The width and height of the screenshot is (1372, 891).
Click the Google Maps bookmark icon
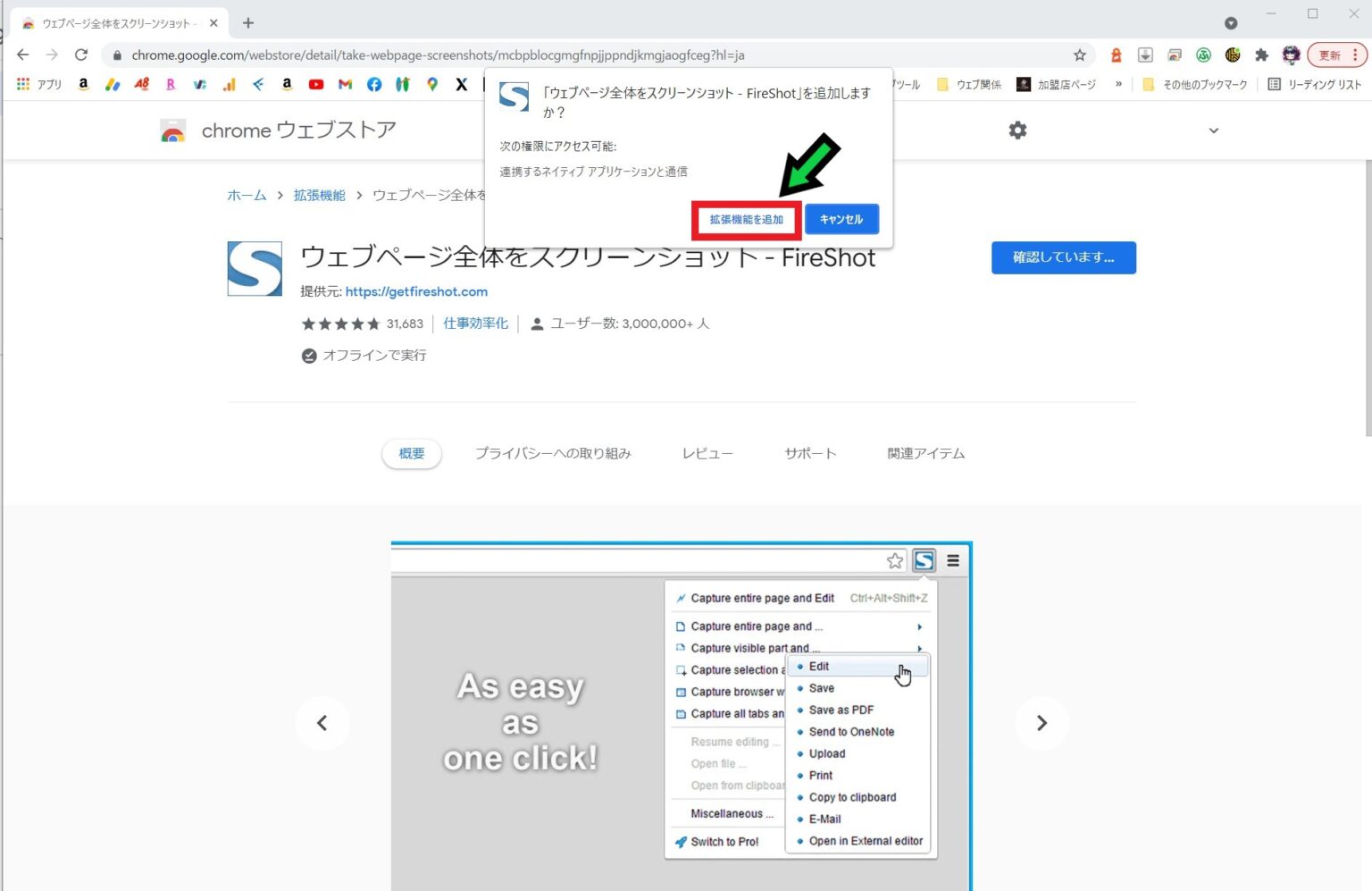(432, 84)
